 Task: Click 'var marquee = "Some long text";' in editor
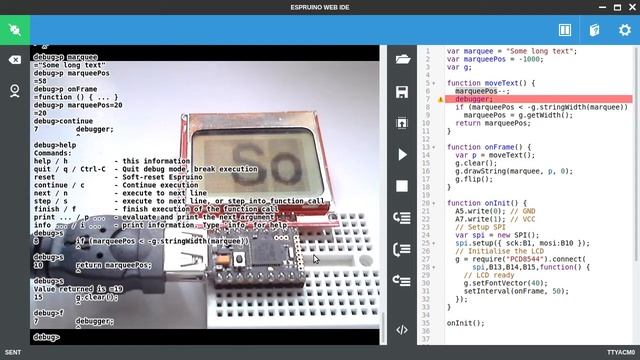512,51
